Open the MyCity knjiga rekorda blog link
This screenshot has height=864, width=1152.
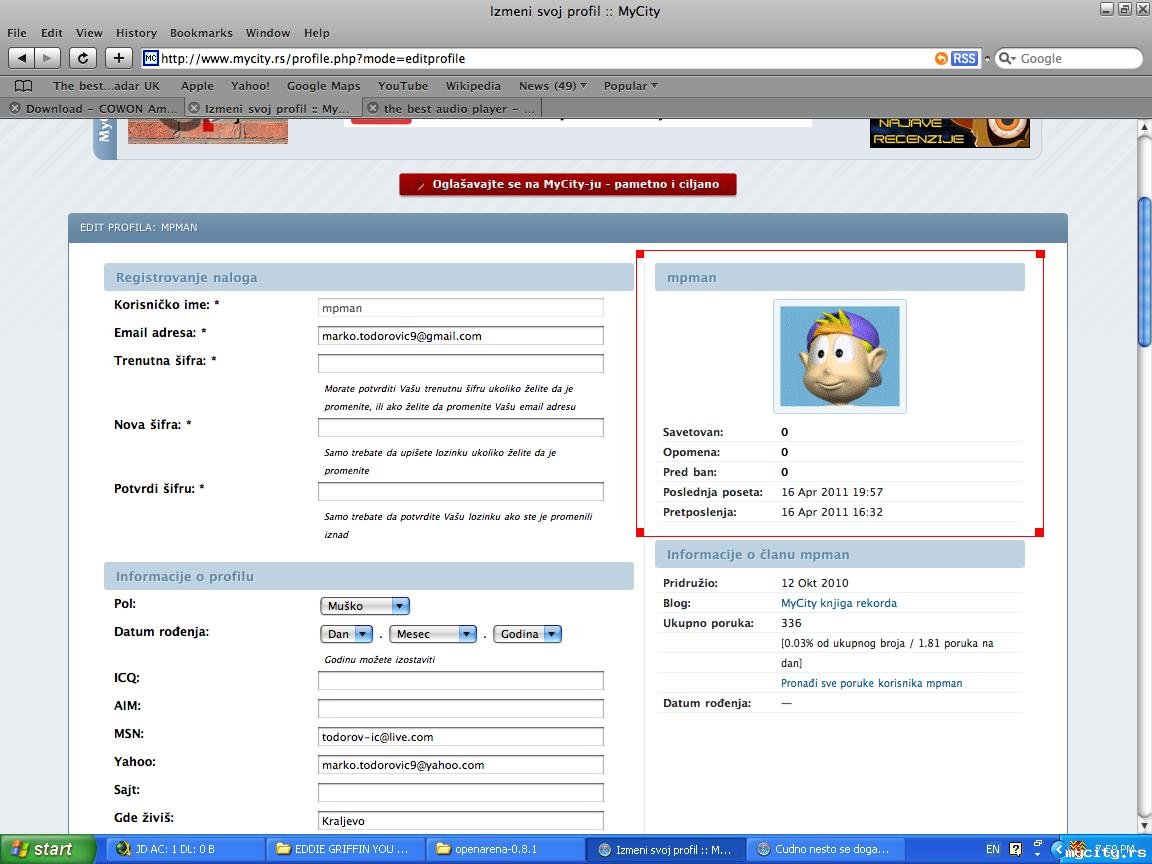tap(838, 603)
